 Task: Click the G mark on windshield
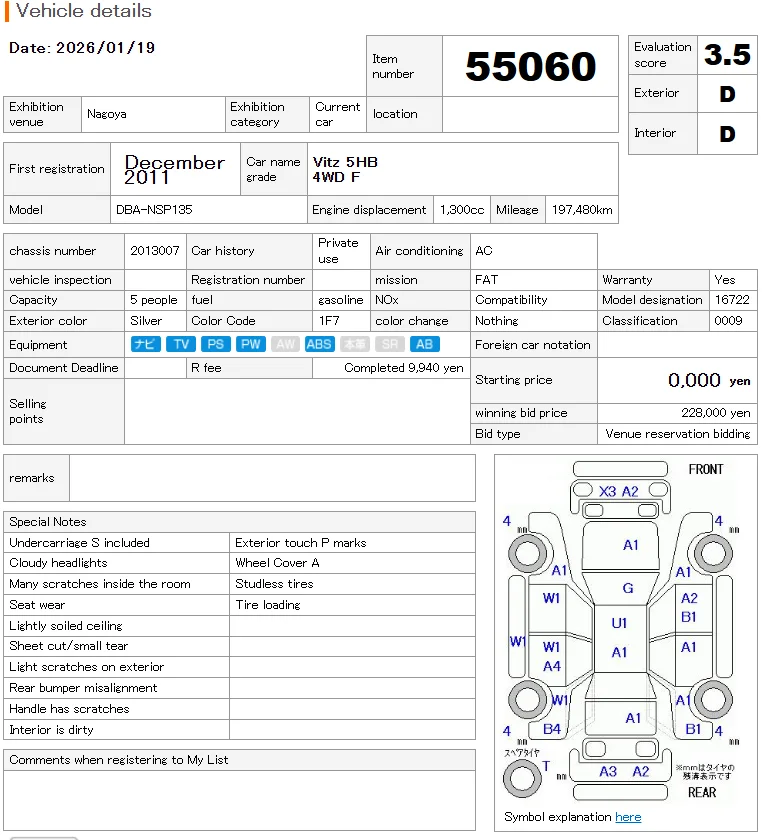[627, 588]
